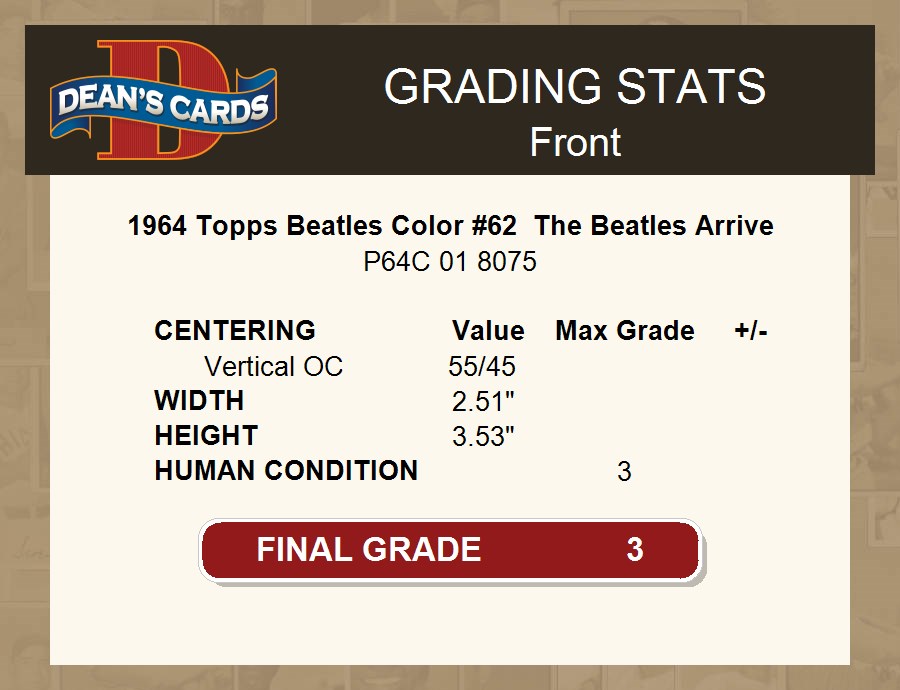Click the 3.53" height value

pos(483,437)
